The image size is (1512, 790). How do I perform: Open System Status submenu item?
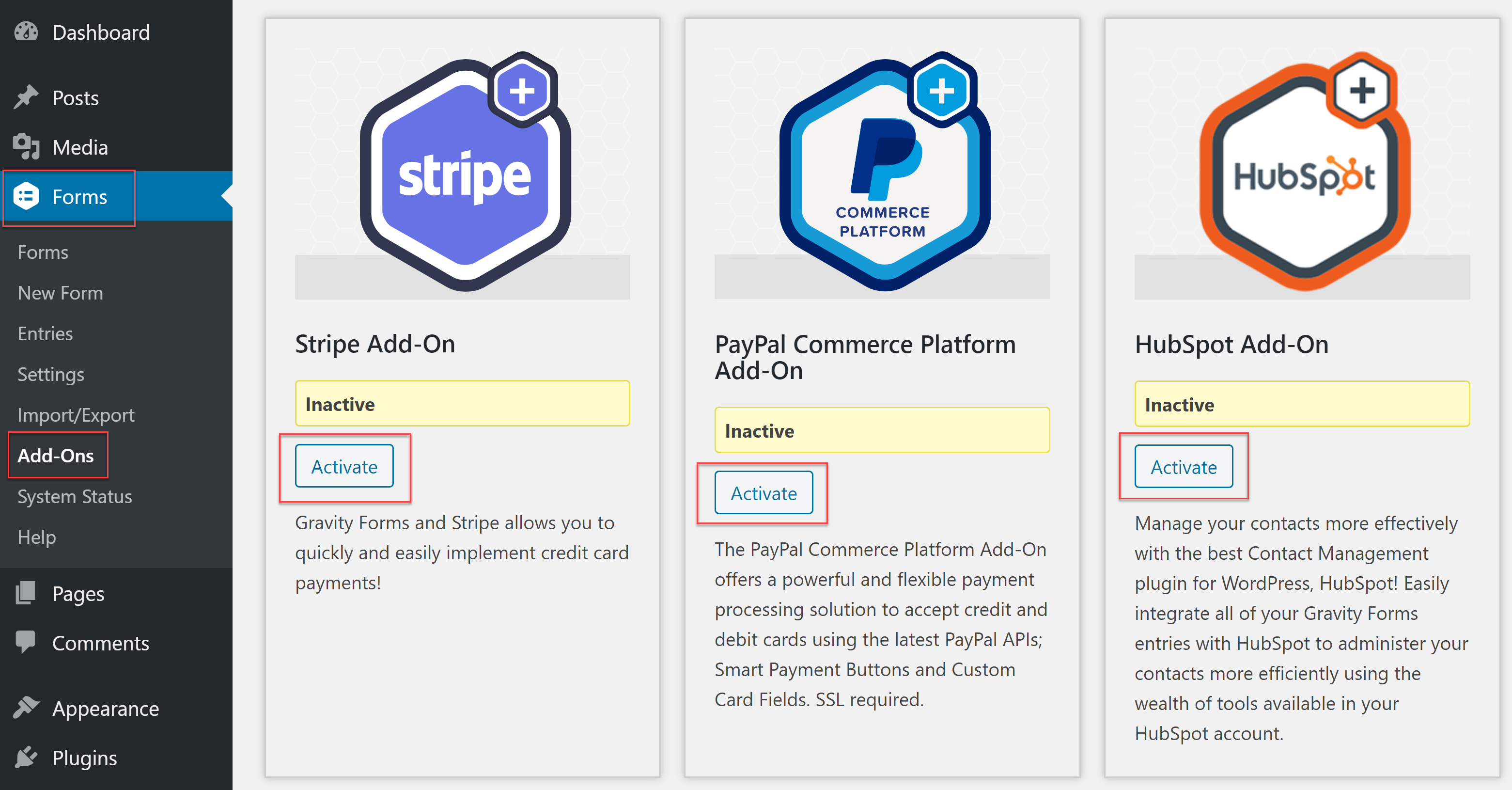tap(75, 496)
